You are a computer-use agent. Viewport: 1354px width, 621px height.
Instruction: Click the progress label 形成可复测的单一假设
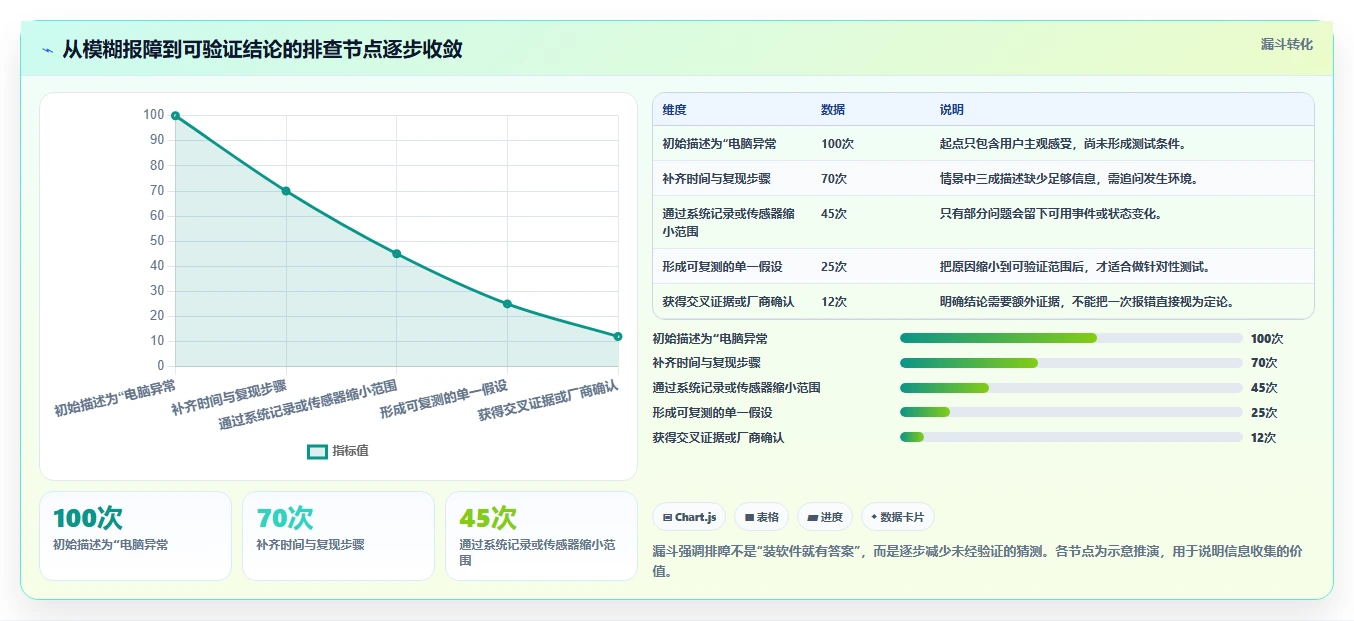tap(712, 413)
